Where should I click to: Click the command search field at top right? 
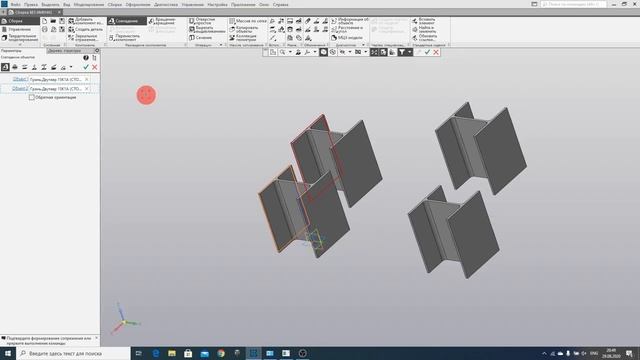(573, 4)
